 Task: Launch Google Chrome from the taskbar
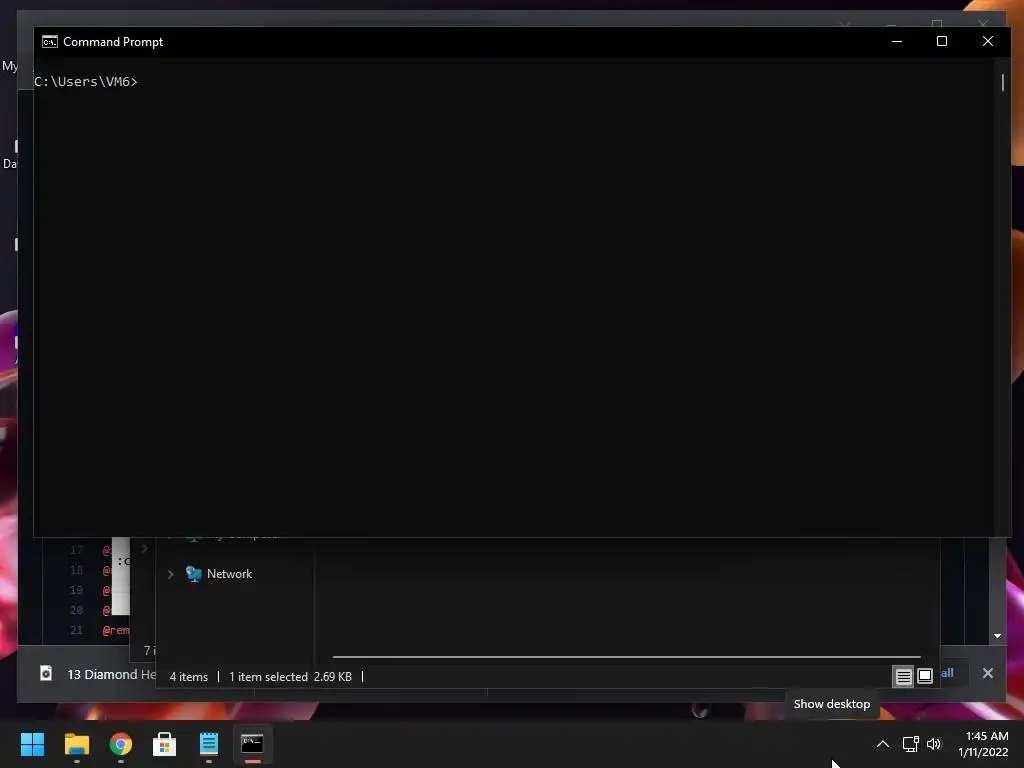[121, 744]
